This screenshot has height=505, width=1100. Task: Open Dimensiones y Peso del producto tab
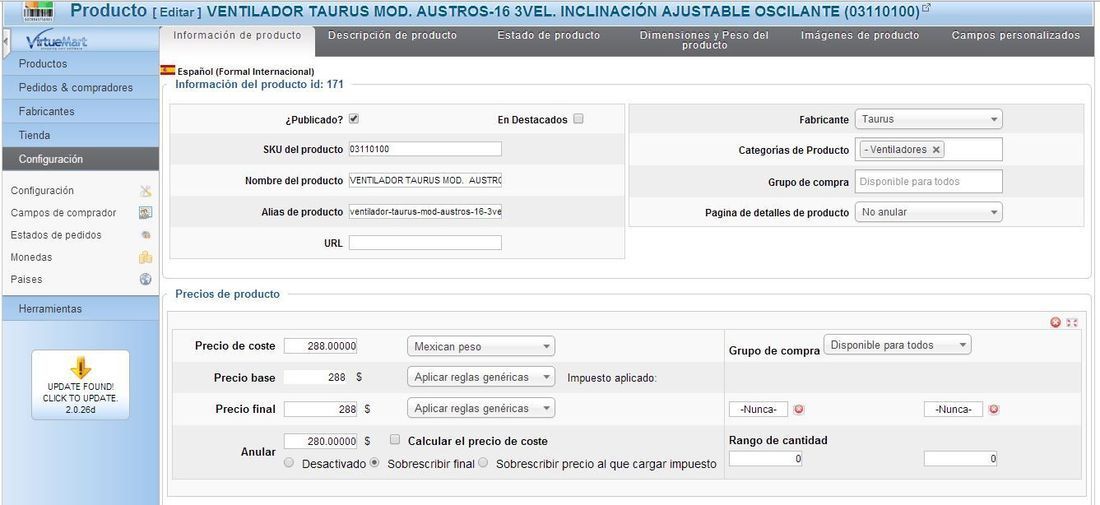704,40
